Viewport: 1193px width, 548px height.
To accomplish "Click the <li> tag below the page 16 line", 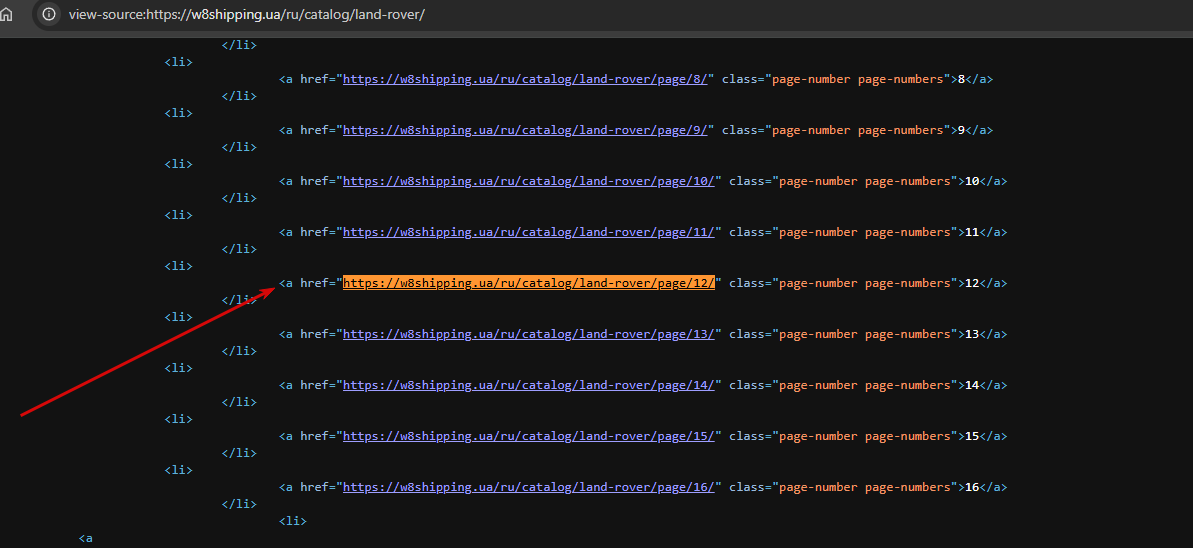I will (293, 521).
